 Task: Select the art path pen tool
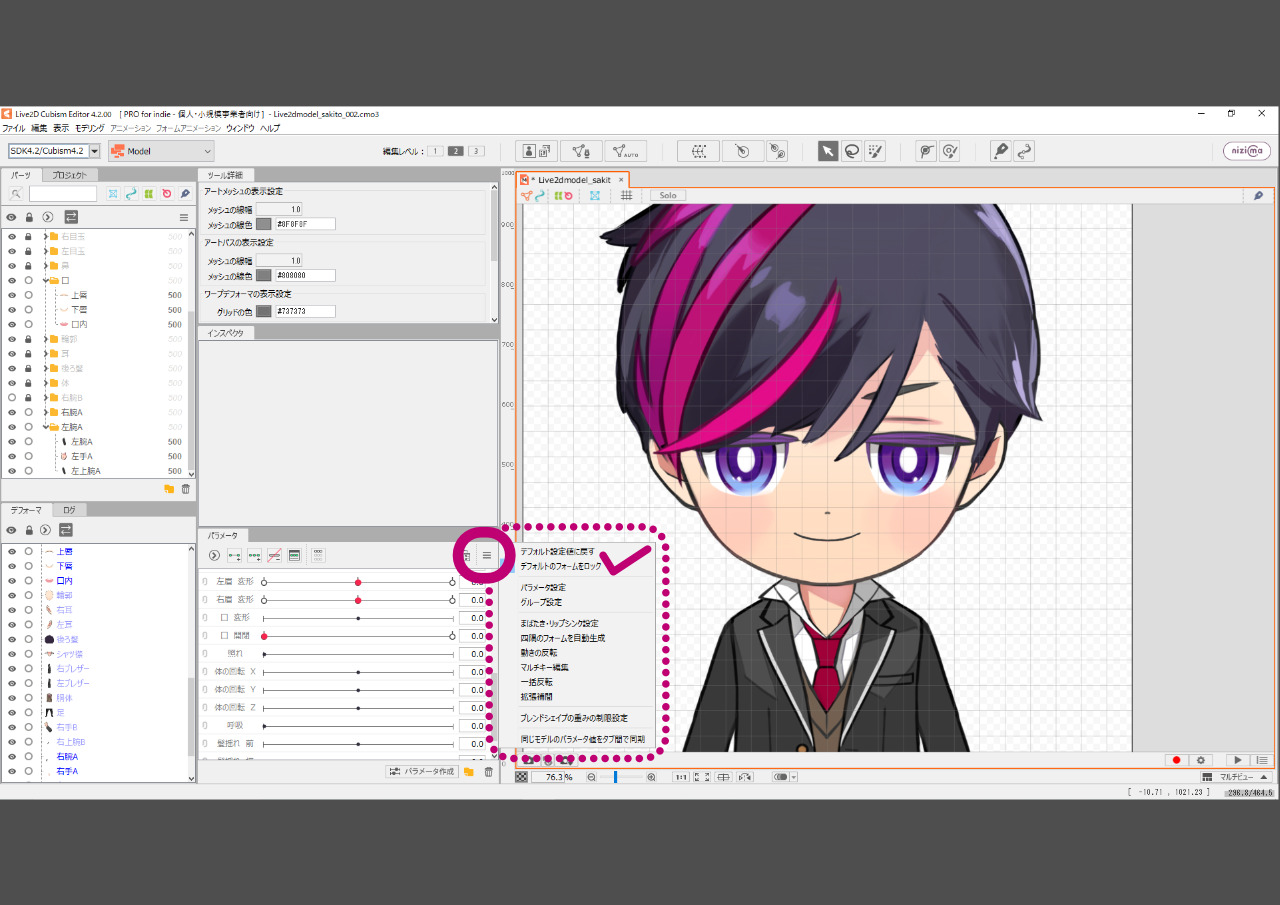1000,151
